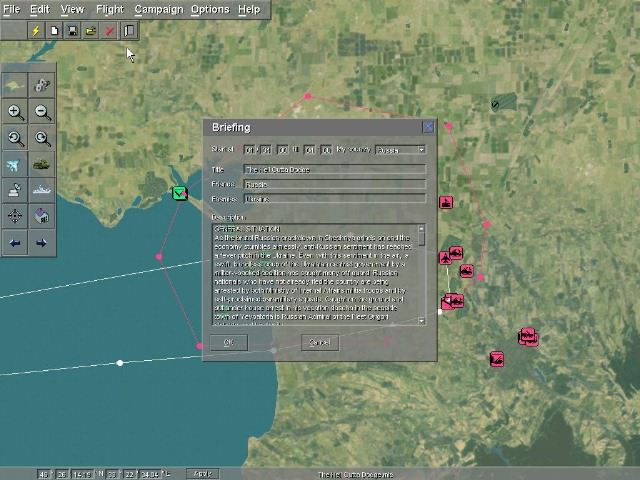Viewport: 640px width, 480px height.
Task: Open a mission with the folder icon
Action: coord(91,31)
